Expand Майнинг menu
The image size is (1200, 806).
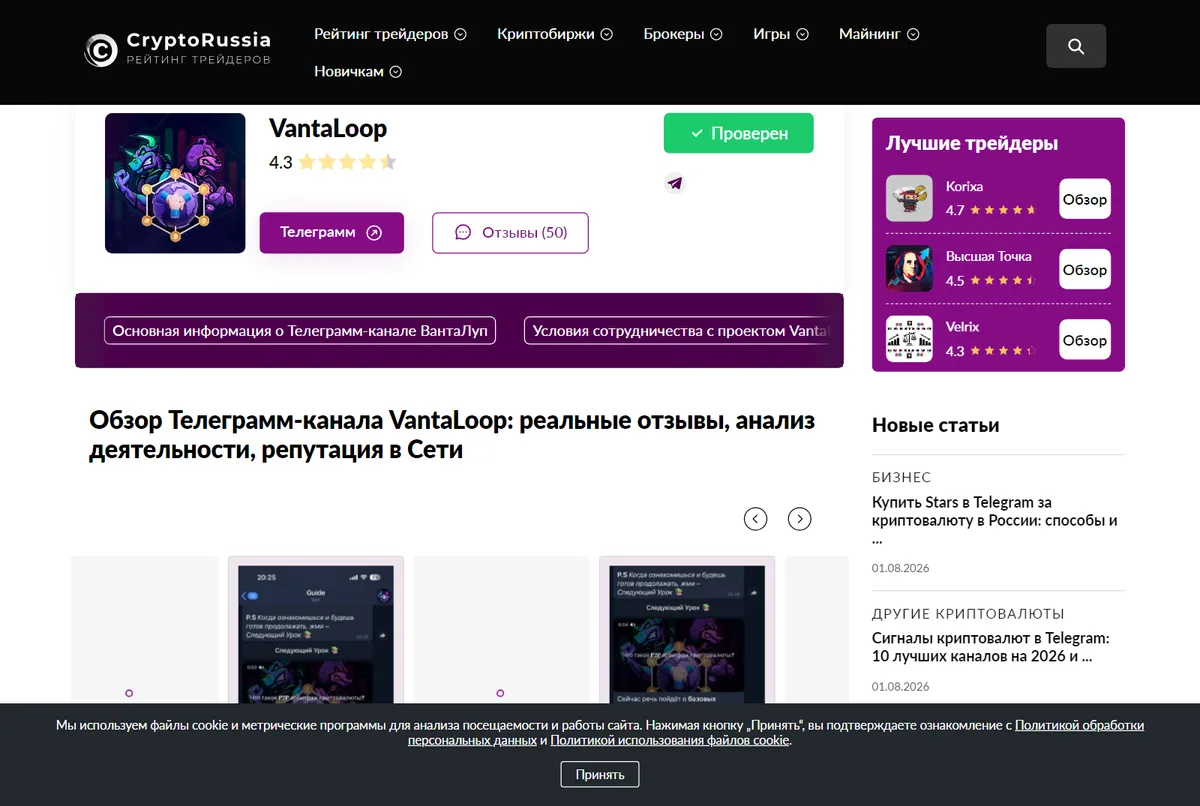879,34
